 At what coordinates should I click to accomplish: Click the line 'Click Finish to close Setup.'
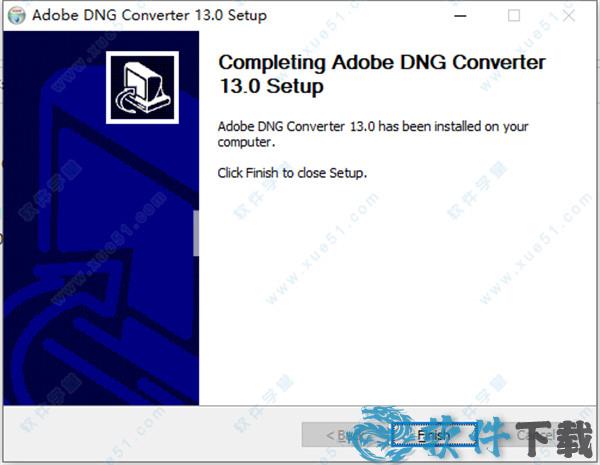292,173
